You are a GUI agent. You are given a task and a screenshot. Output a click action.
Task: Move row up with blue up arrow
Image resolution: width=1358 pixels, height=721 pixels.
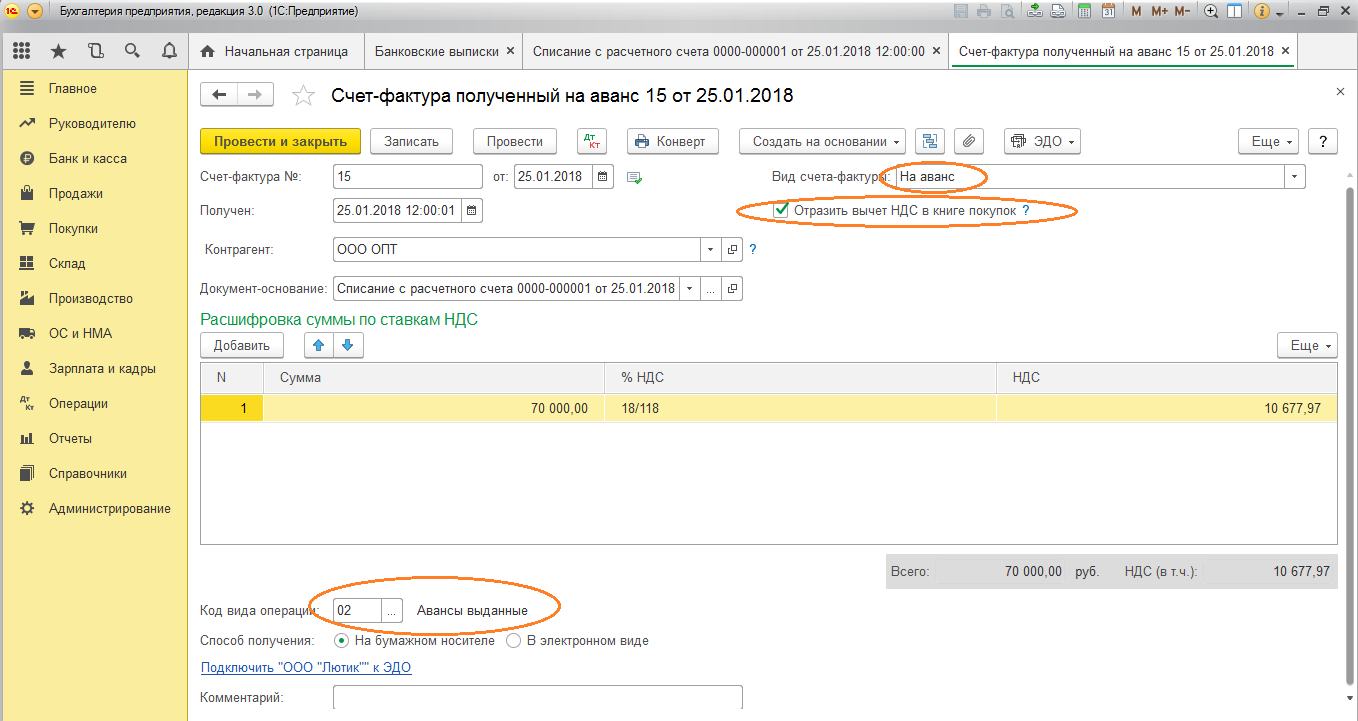[x=319, y=345]
